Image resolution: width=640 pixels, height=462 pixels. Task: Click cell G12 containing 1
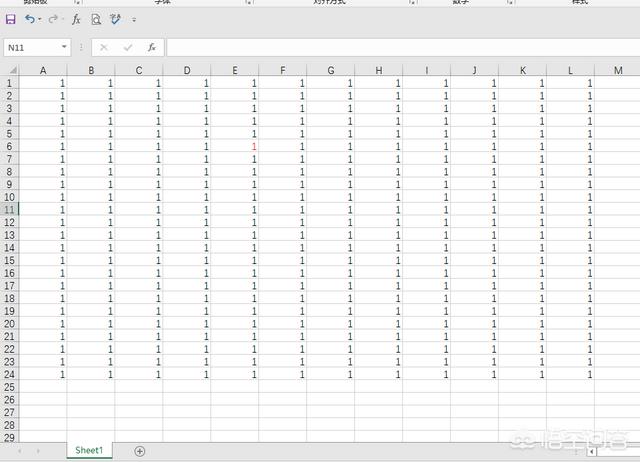331,222
